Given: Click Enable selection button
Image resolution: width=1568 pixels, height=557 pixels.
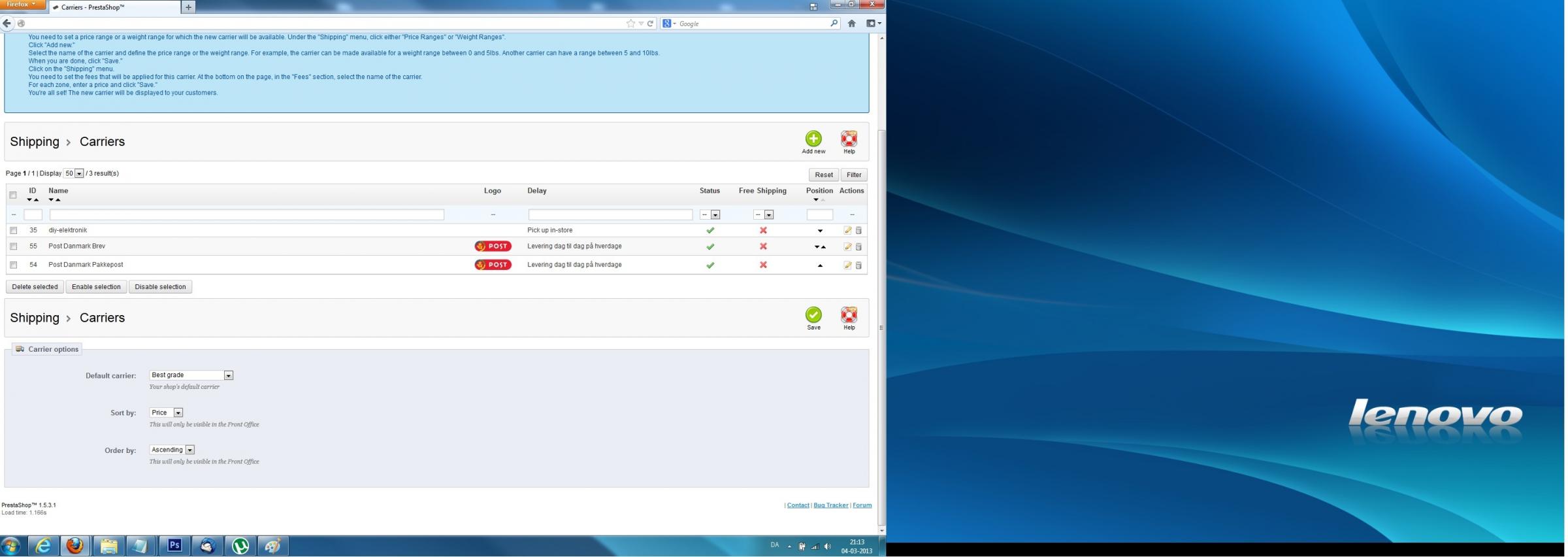Looking at the screenshot, I should (x=96, y=287).
